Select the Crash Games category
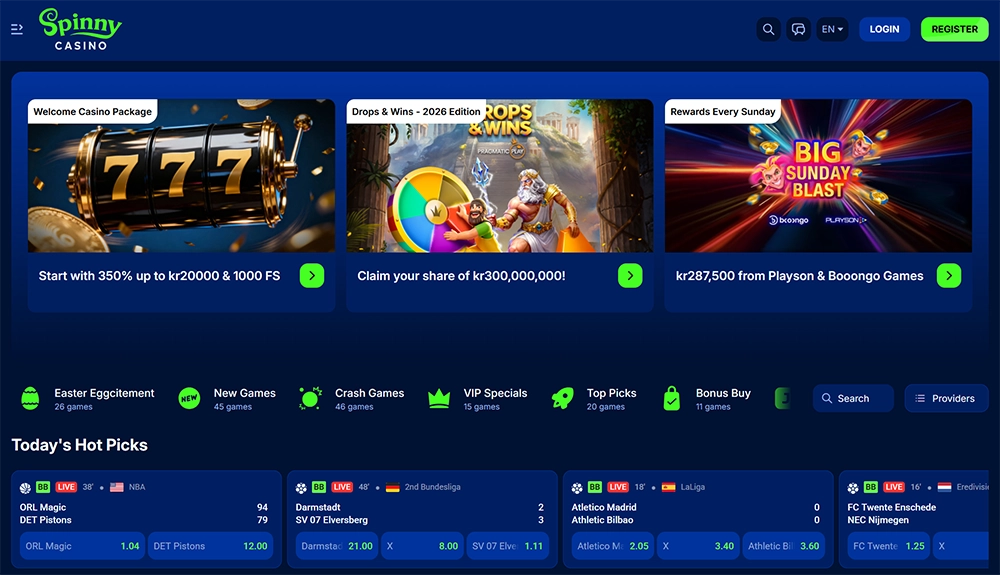The width and height of the screenshot is (1000, 575). (351, 398)
